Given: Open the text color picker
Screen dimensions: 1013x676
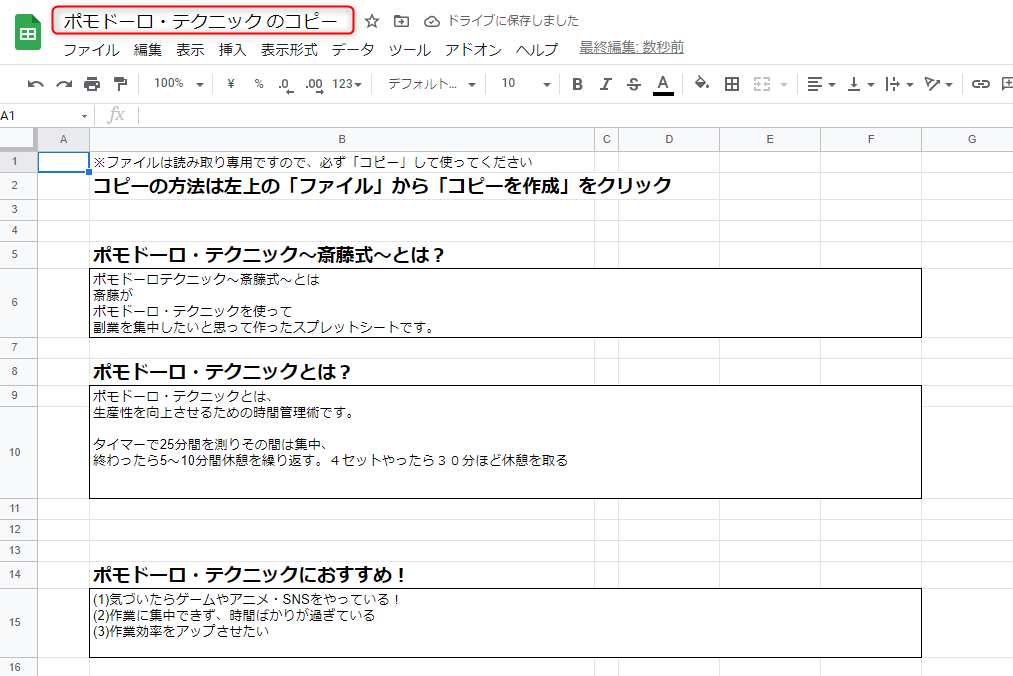Looking at the screenshot, I should pos(663,84).
